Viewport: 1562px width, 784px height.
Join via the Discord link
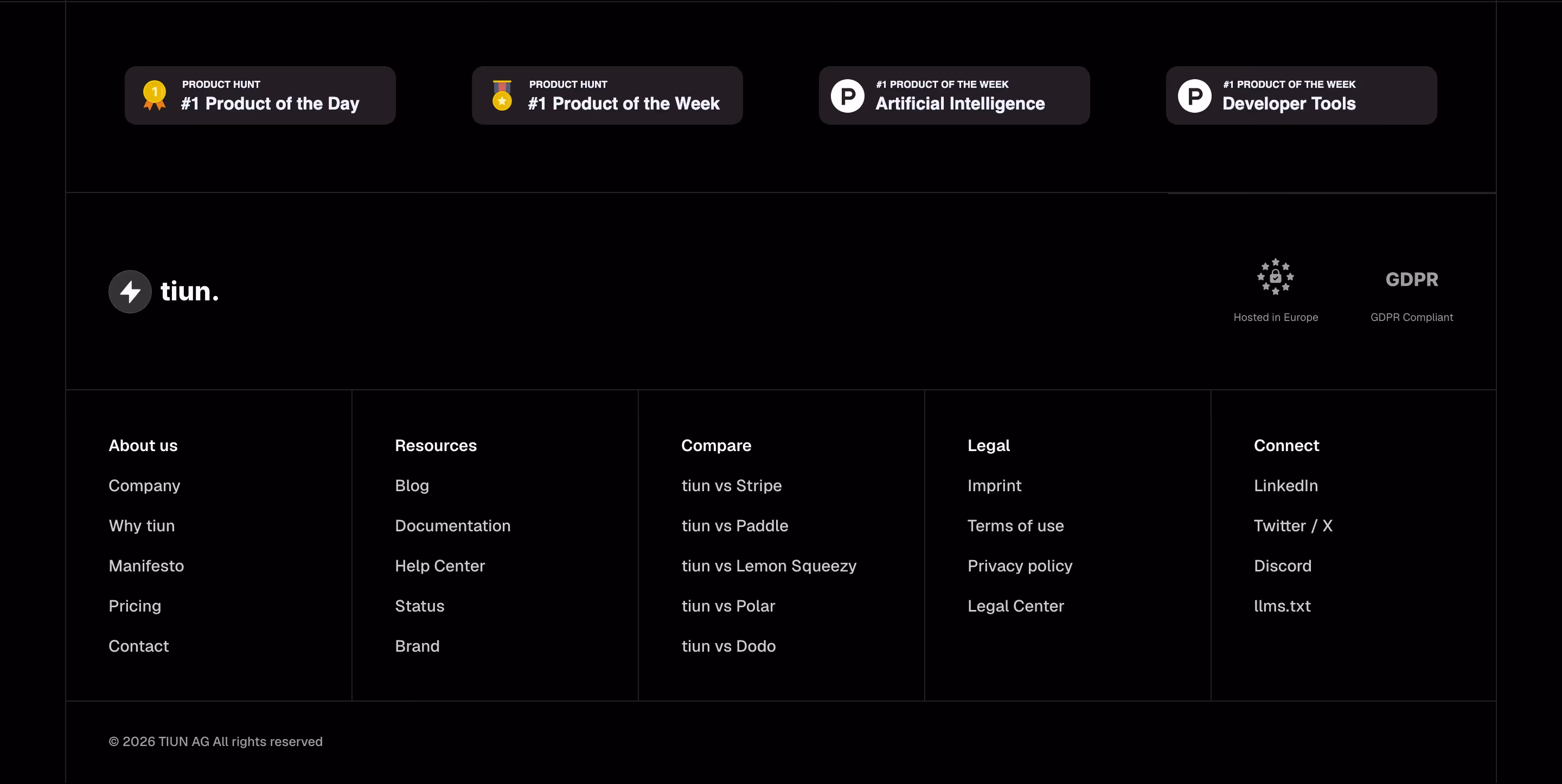(x=1283, y=565)
